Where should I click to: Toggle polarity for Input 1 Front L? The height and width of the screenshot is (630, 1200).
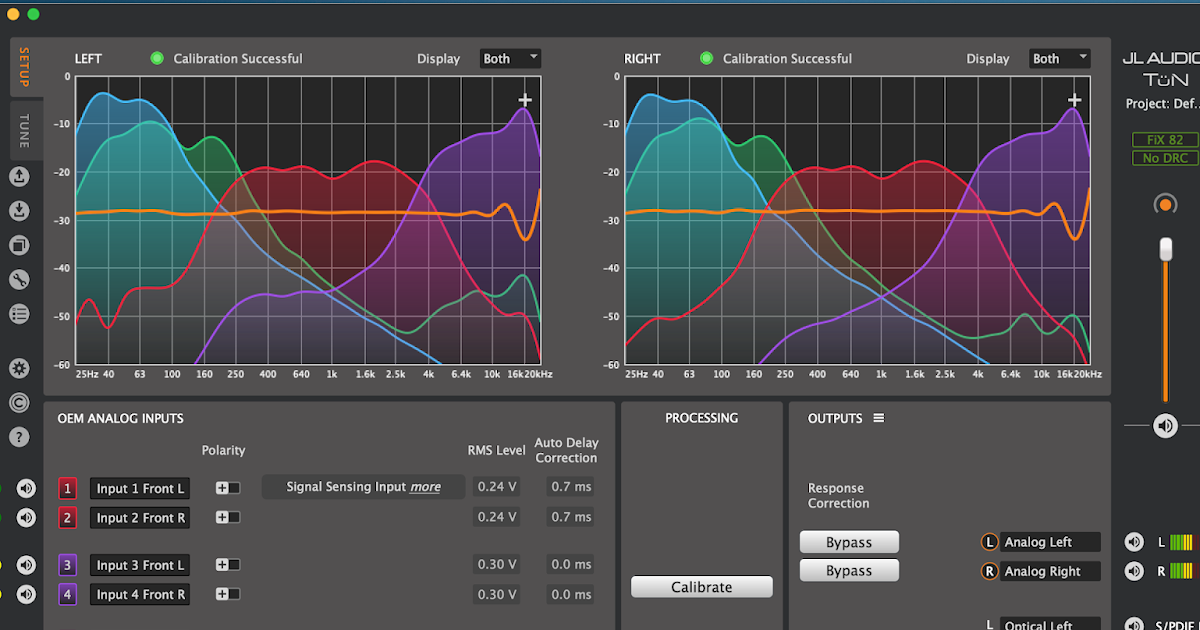click(x=228, y=488)
